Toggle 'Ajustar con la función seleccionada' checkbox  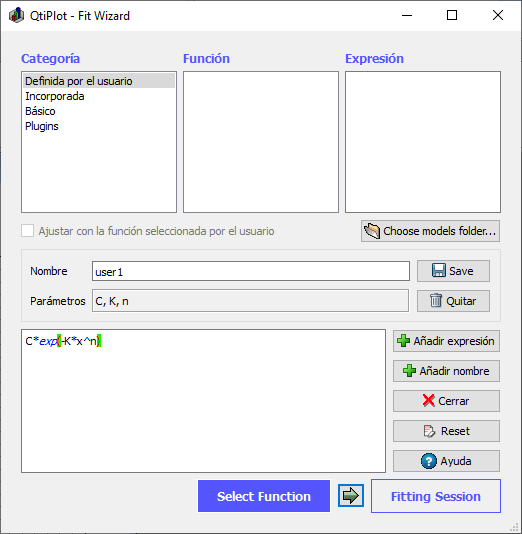pos(27,231)
